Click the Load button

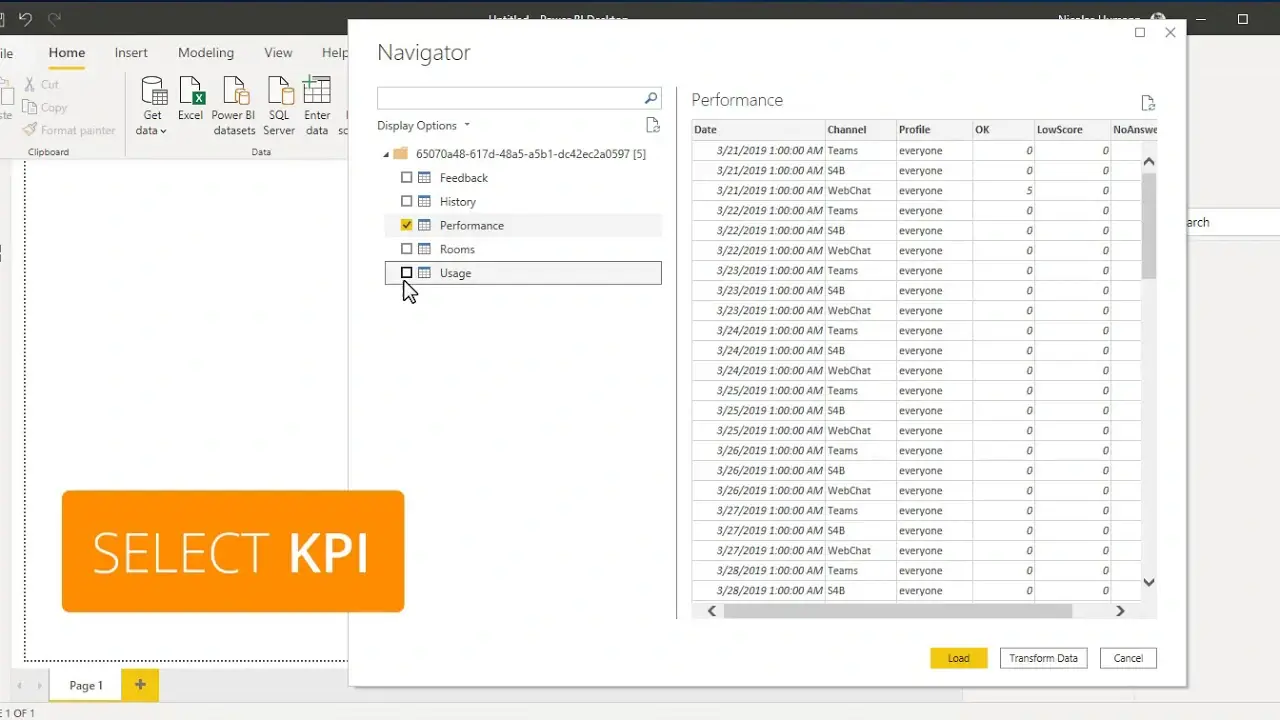(959, 658)
